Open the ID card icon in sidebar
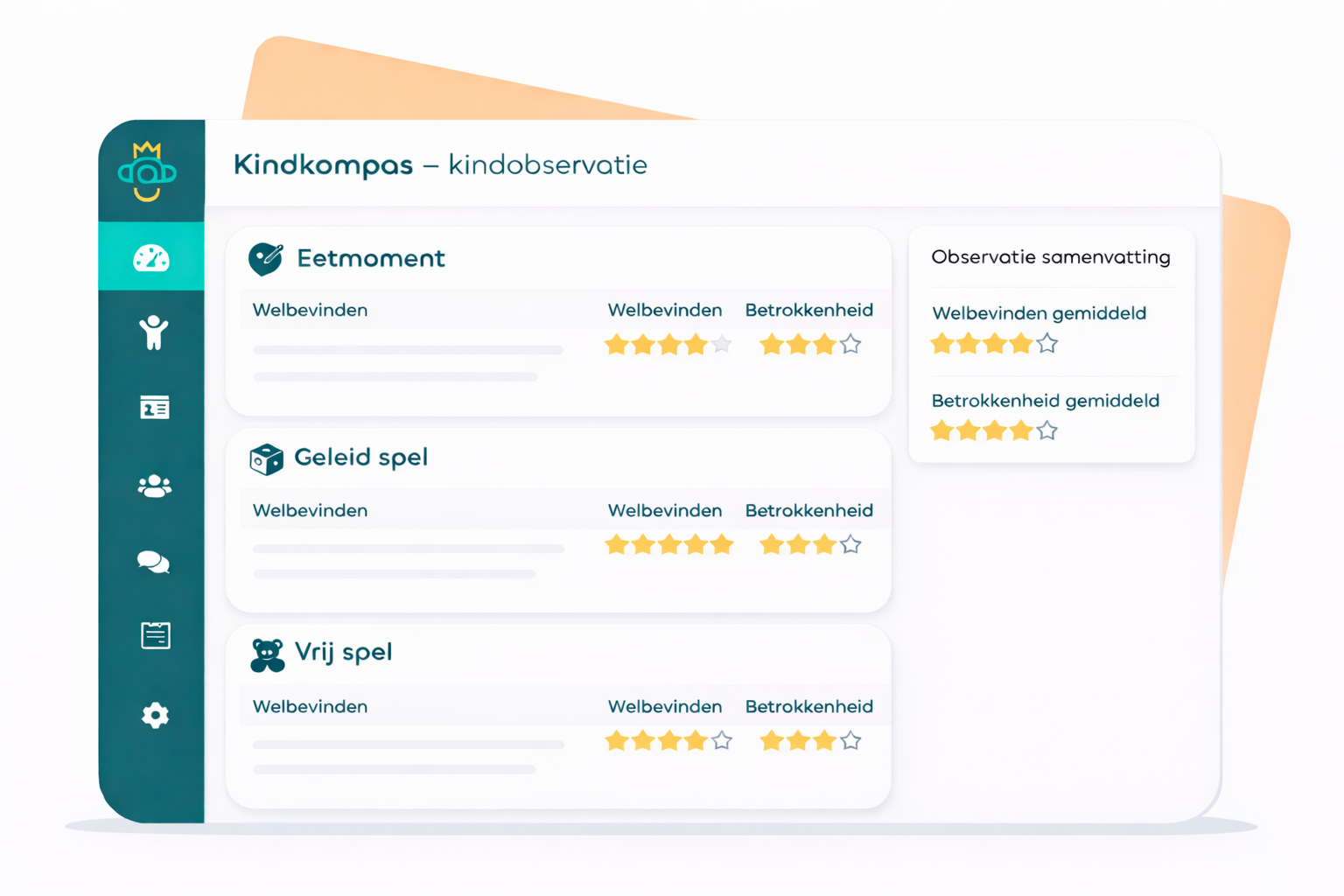 155,408
